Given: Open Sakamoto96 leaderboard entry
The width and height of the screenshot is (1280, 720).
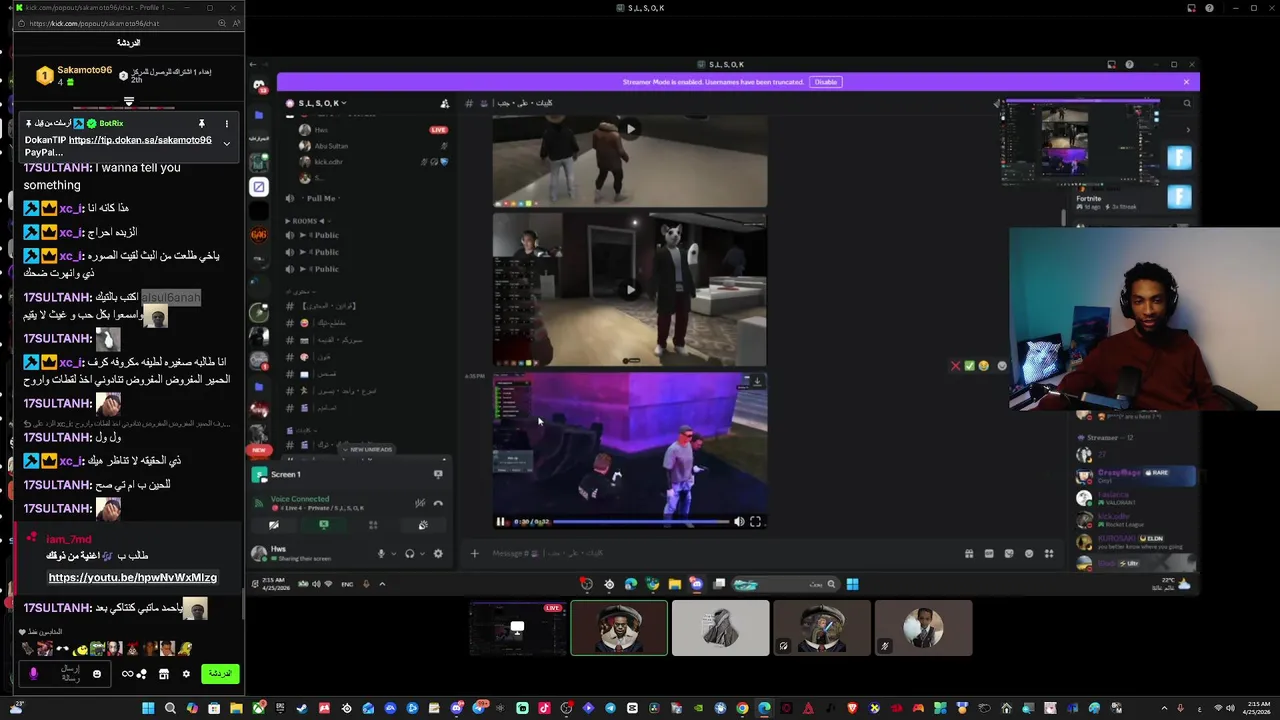Looking at the screenshot, I should pyautogui.click(x=75, y=75).
